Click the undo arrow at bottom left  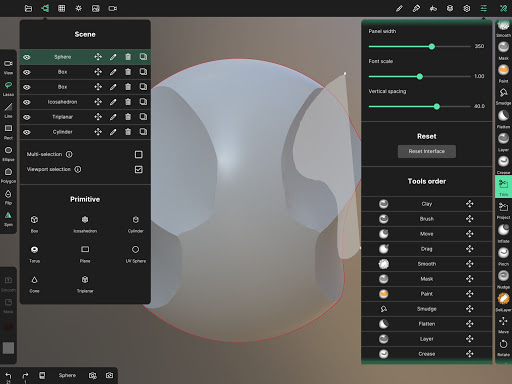click(9, 376)
